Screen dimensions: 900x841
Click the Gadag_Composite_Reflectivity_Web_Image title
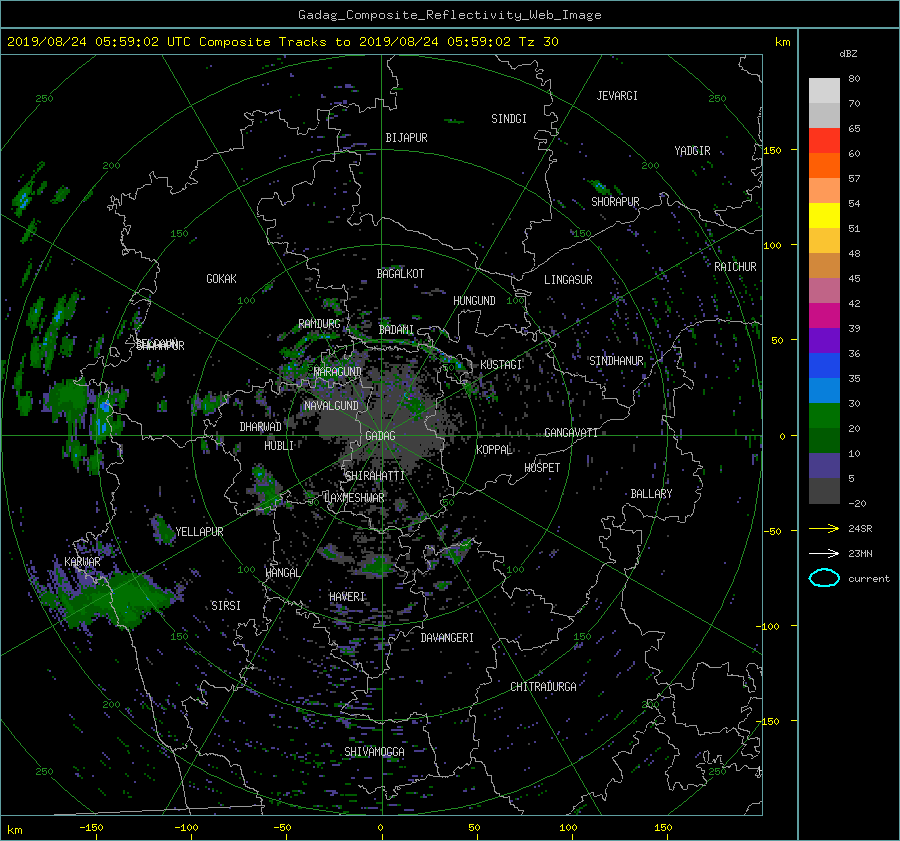(449, 15)
